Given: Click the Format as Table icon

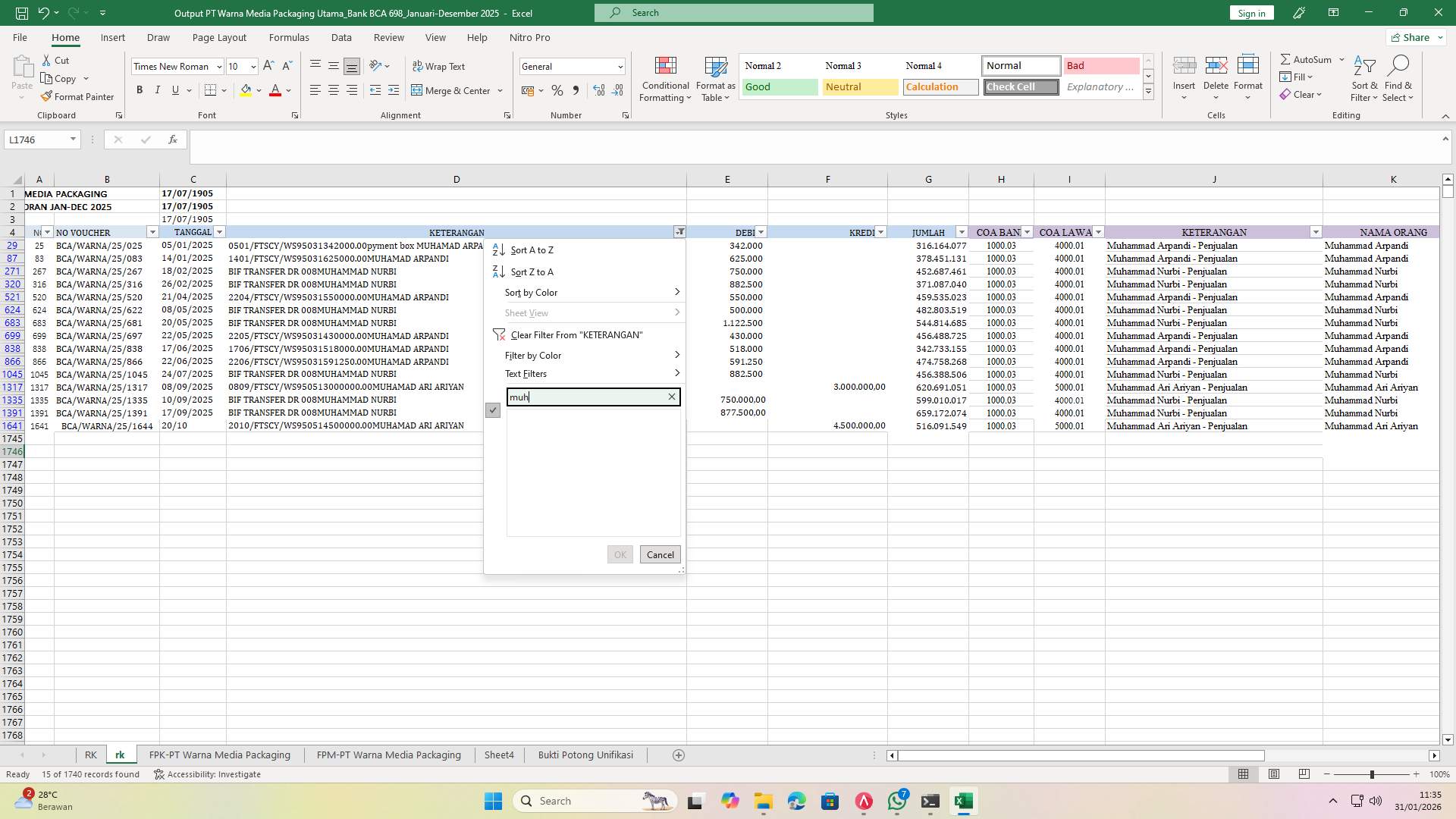Looking at the screenshot, I should pos(714,78).
